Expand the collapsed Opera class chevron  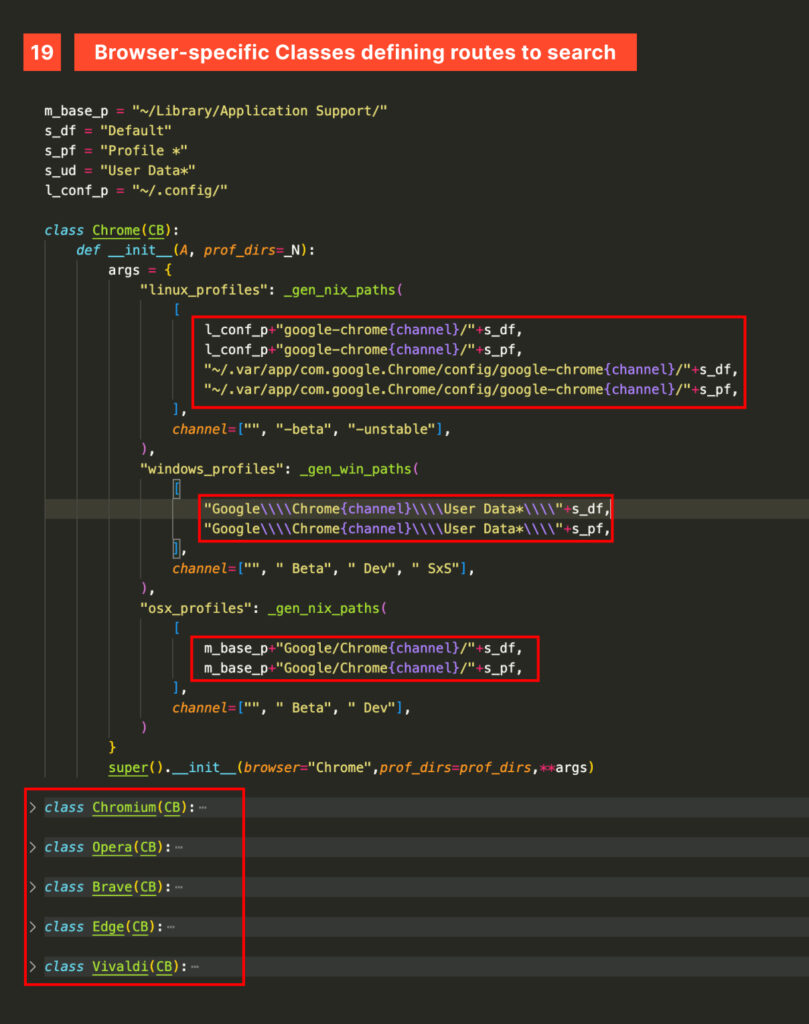(x=32, y=847)
